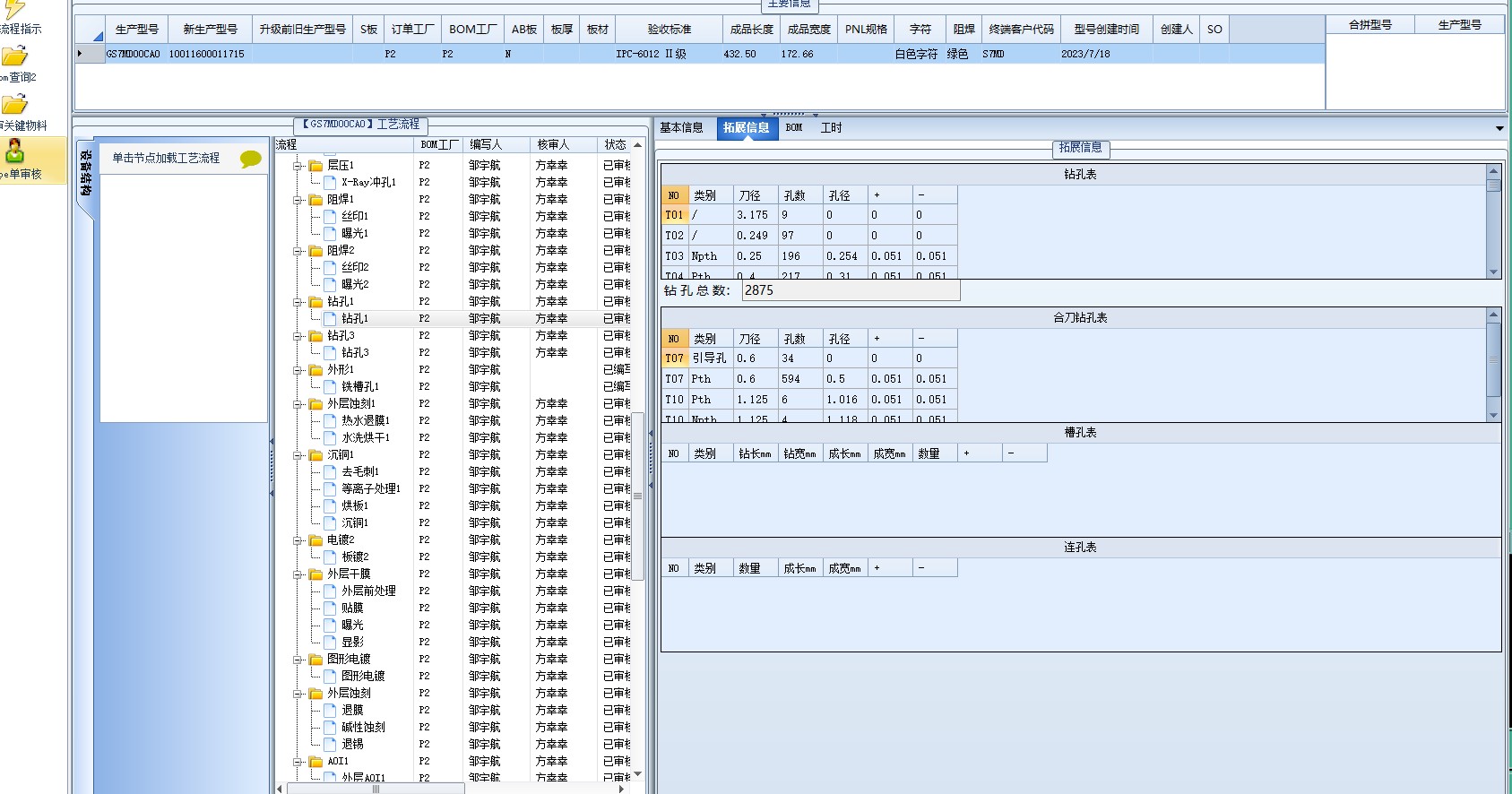Click the 钻孔总数 field showing 2875
Screen dimensions: 1512x794
point(851,290)
